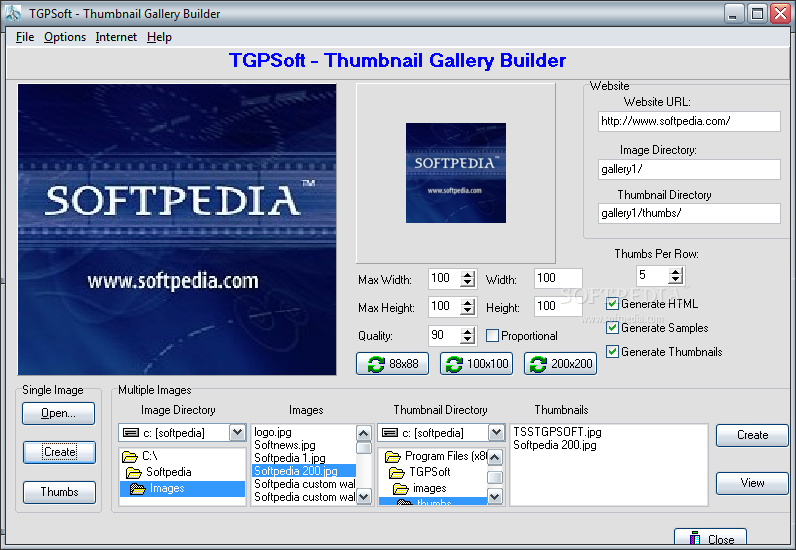This screenshot has height=550, width=796.
Task: Click the Images list scroll down arrow
Action: (363, 496)
